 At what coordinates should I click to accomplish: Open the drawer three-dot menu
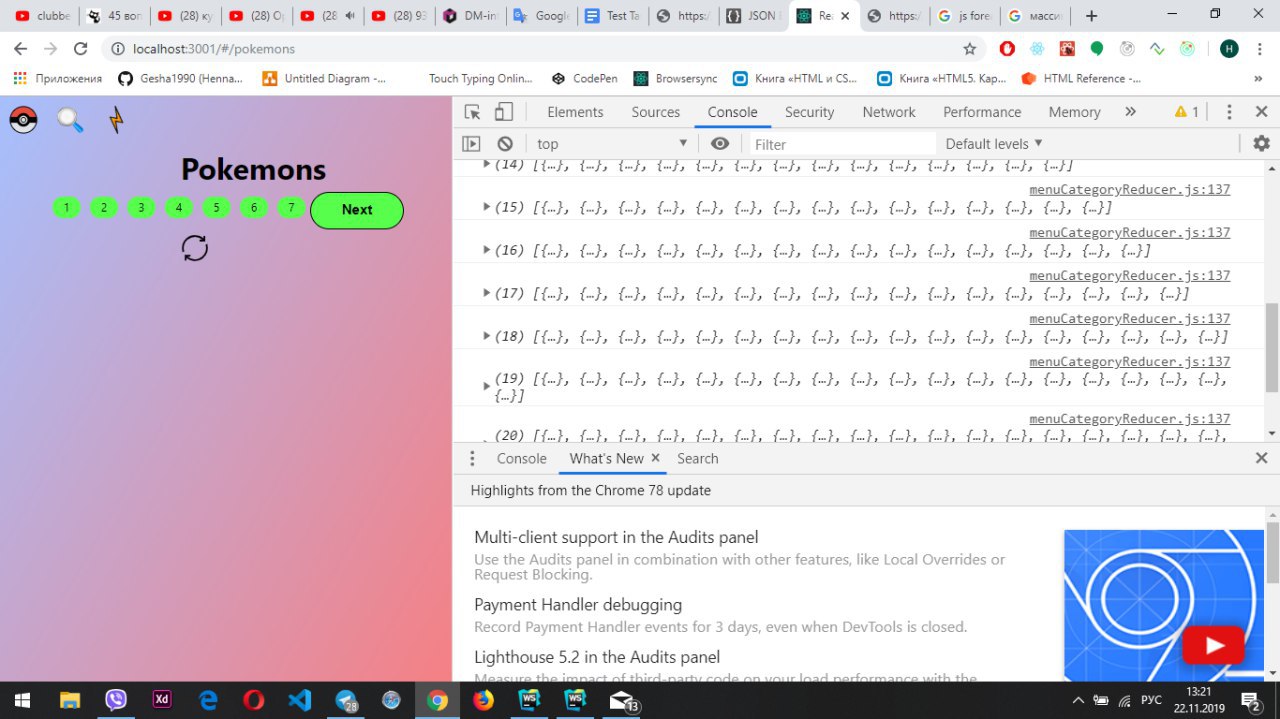coord(472,458)
